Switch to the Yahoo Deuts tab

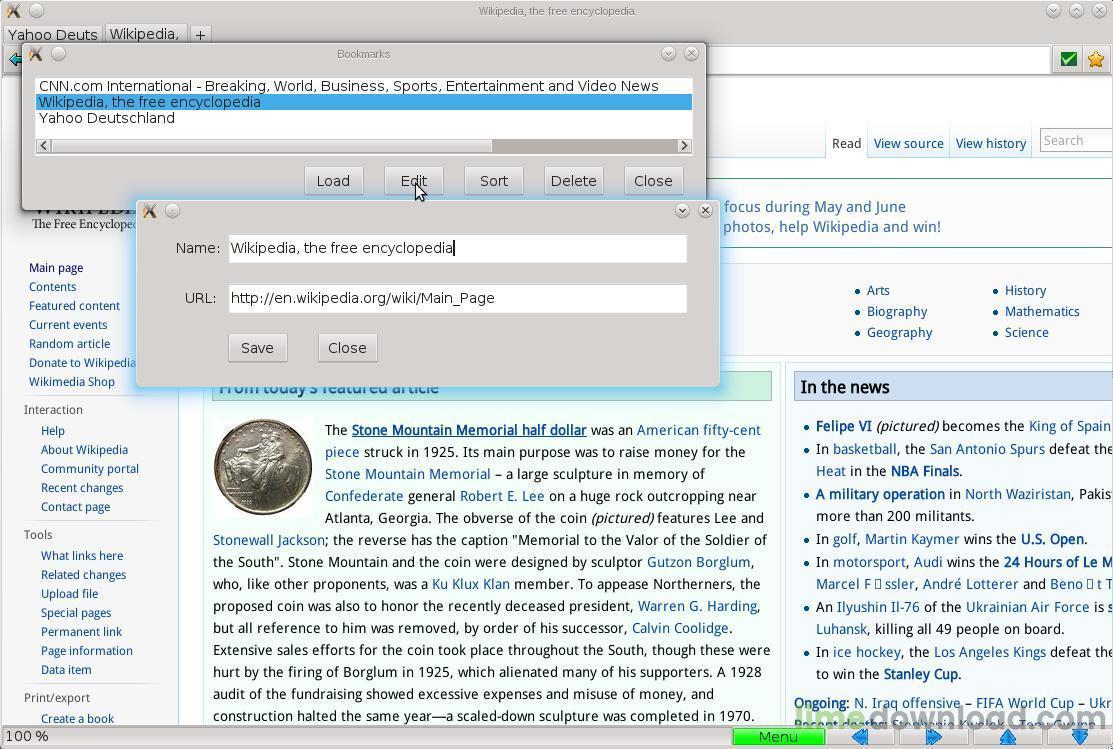coord(53,35)
